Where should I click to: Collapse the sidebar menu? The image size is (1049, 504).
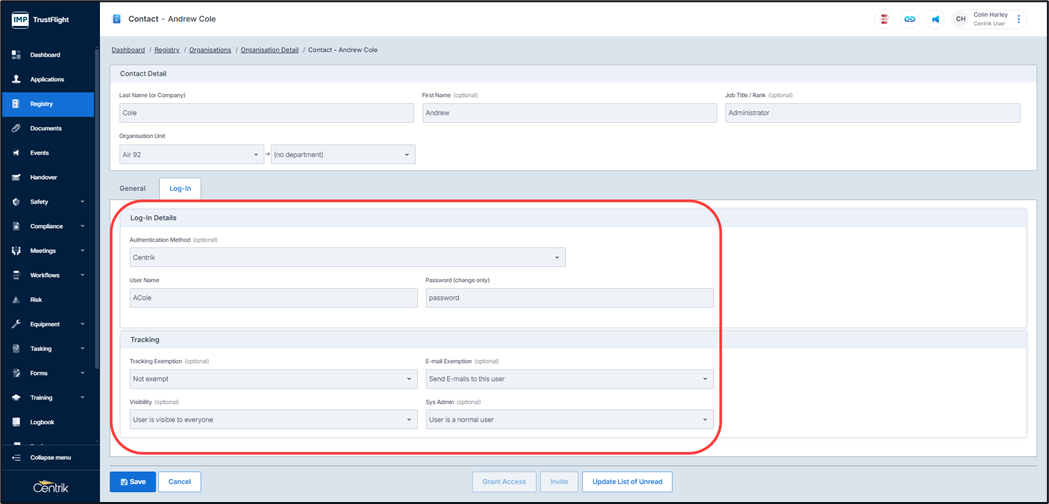click(x=50, y=458)
